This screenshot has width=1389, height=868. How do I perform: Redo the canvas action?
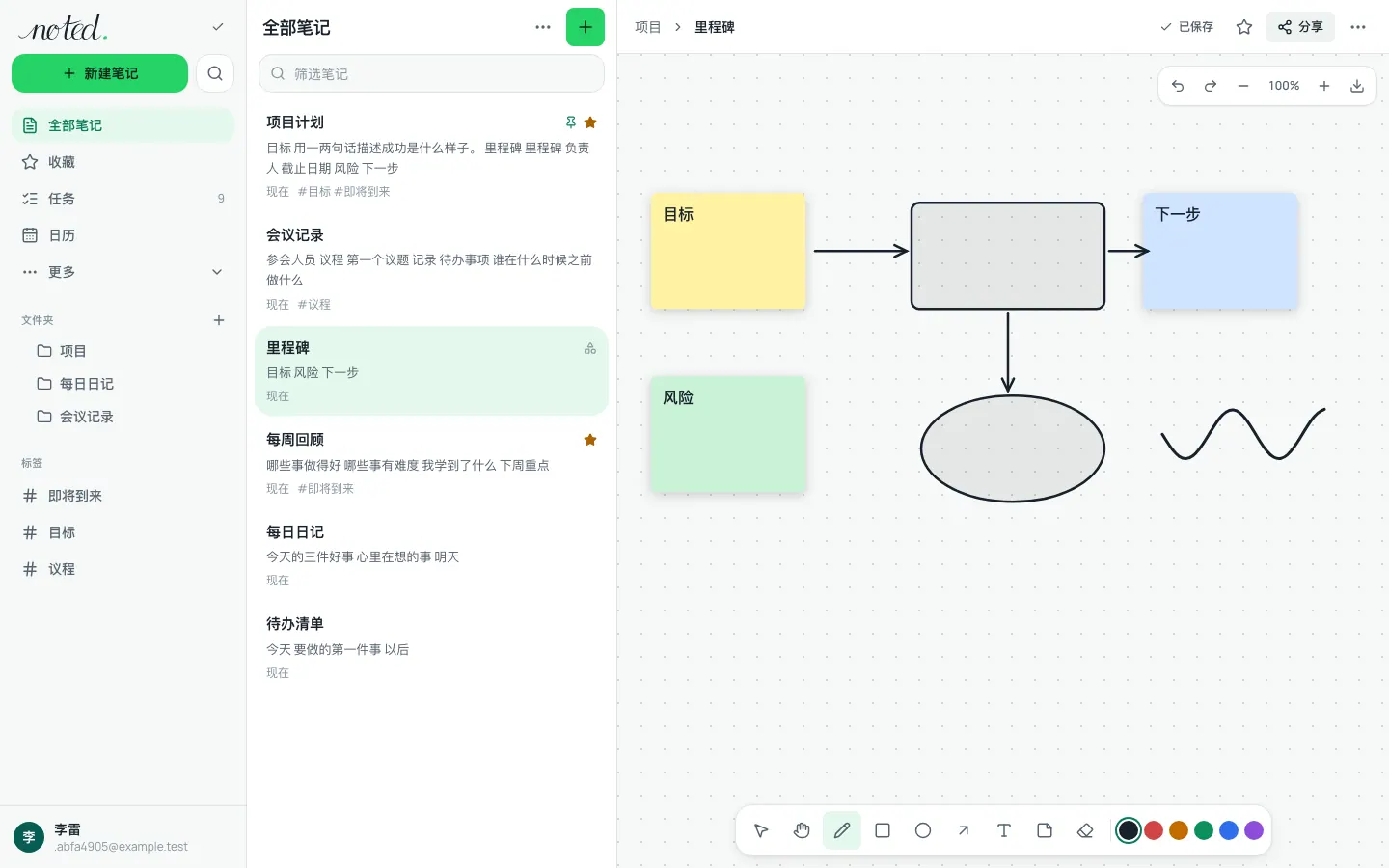[x=1211, y=86]
